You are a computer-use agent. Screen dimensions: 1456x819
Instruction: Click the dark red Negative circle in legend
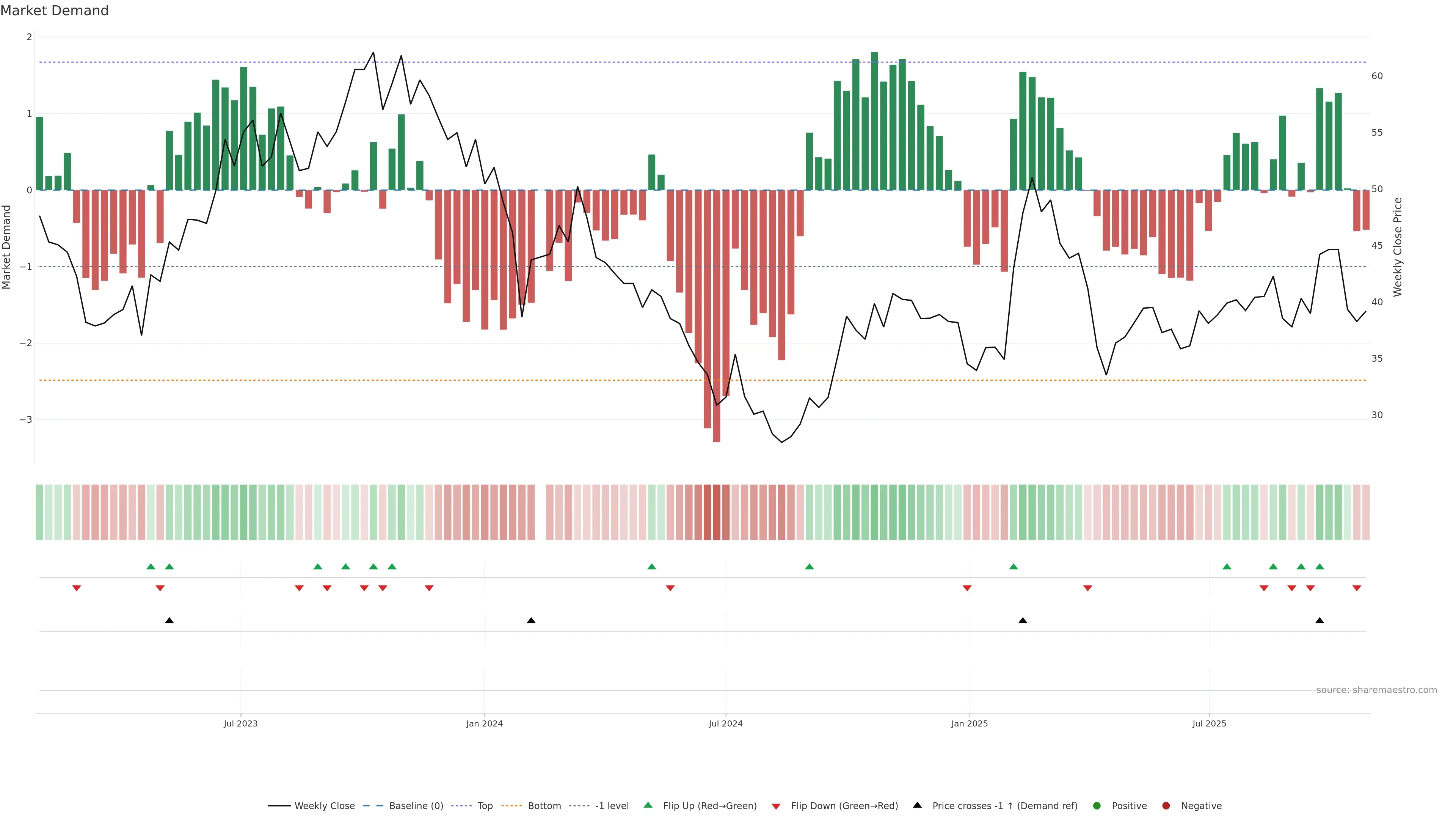coord(1166,805)
